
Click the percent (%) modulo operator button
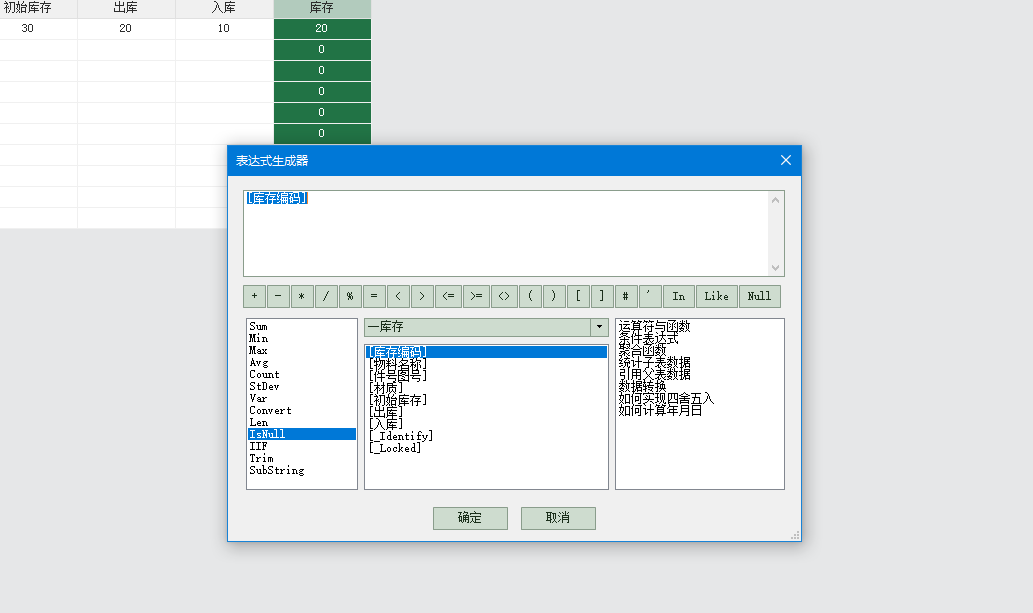coord(351,297)
